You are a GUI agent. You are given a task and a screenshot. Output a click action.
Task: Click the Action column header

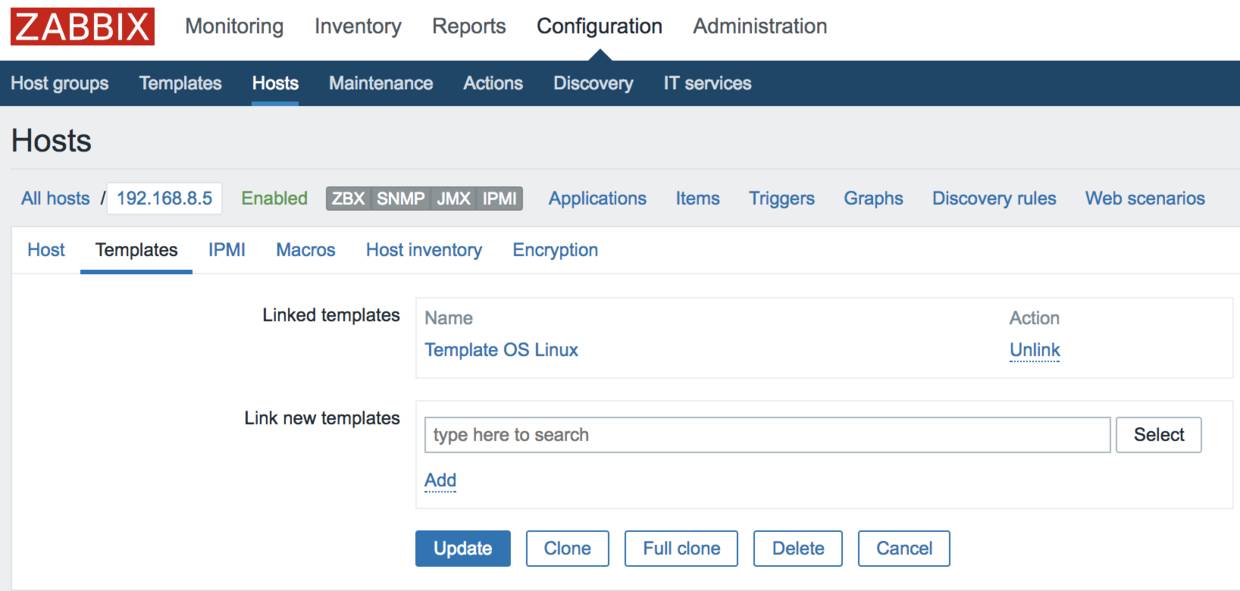(1034, 318)
